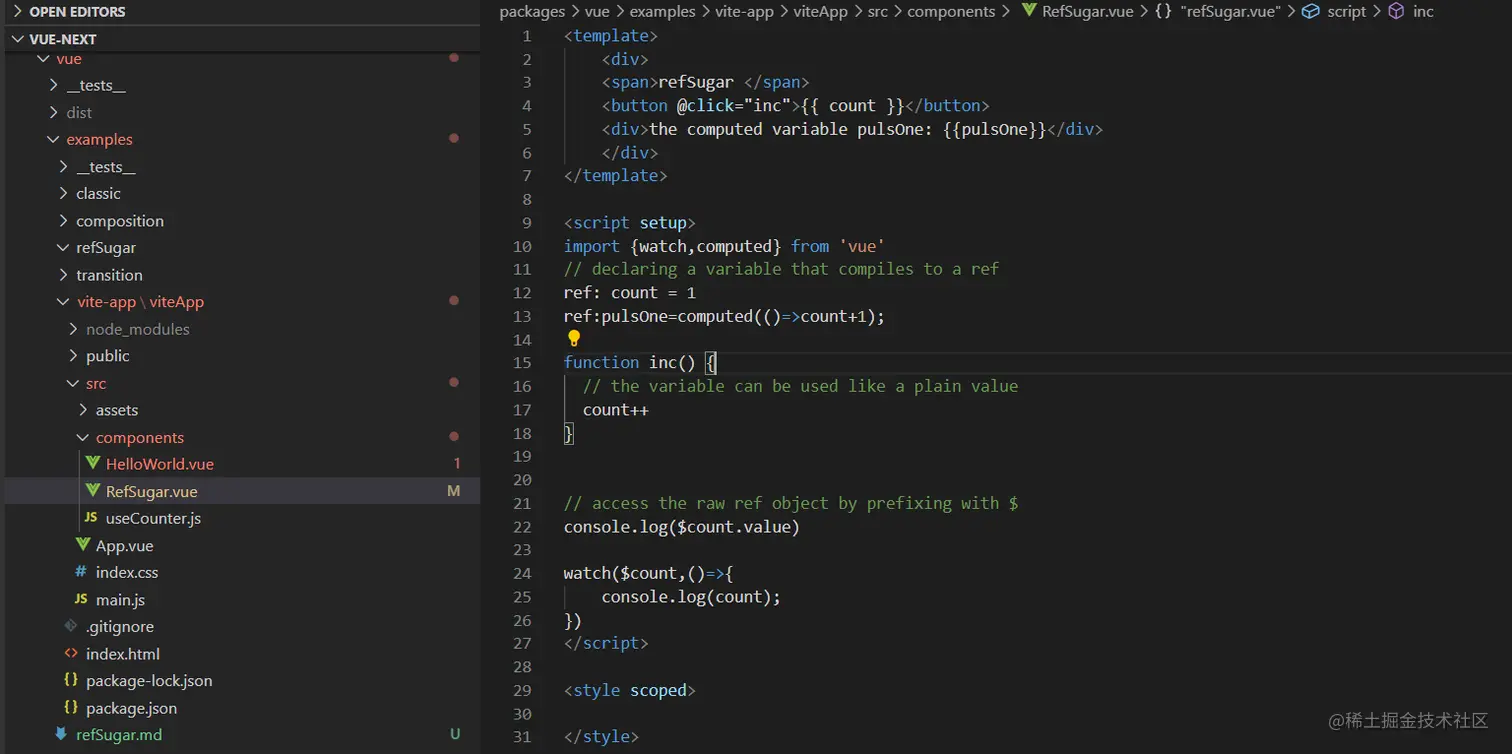Click the braces icon before "refSugar.vue" breadcrumb
1512x754 pixels.
(1163, 11)
